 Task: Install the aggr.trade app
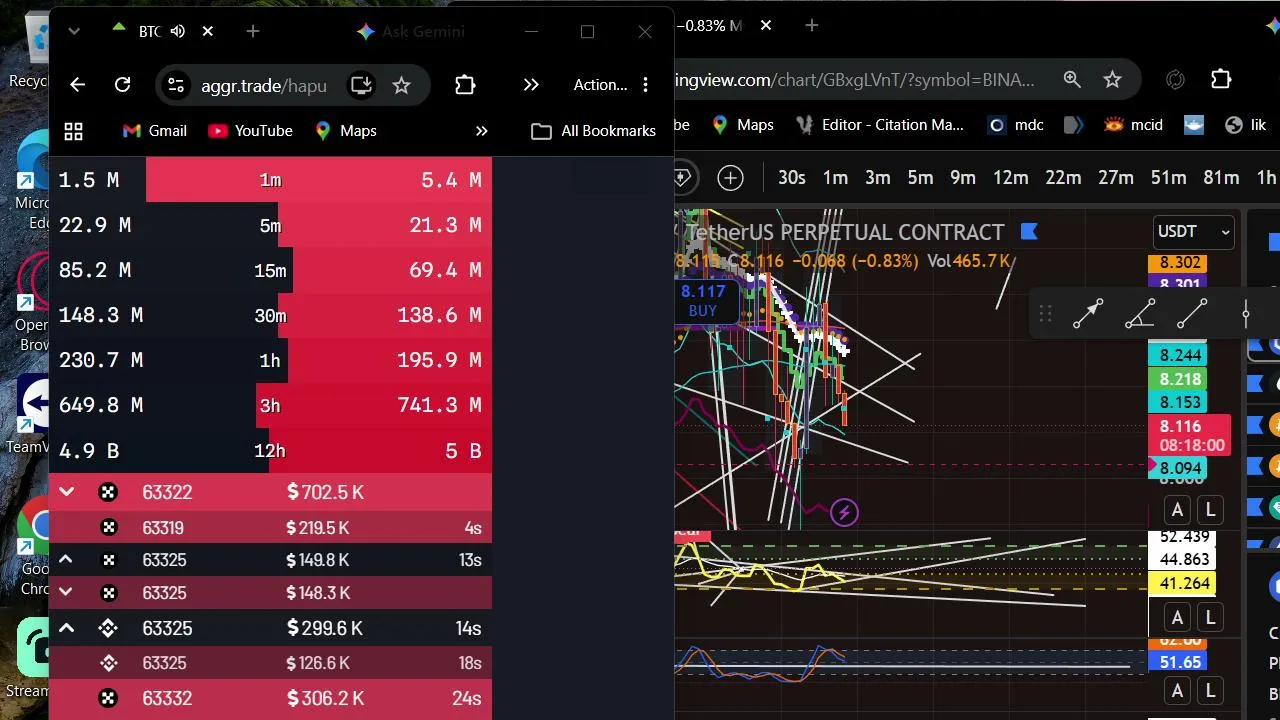pyautogui.click(x=361, y=85)
